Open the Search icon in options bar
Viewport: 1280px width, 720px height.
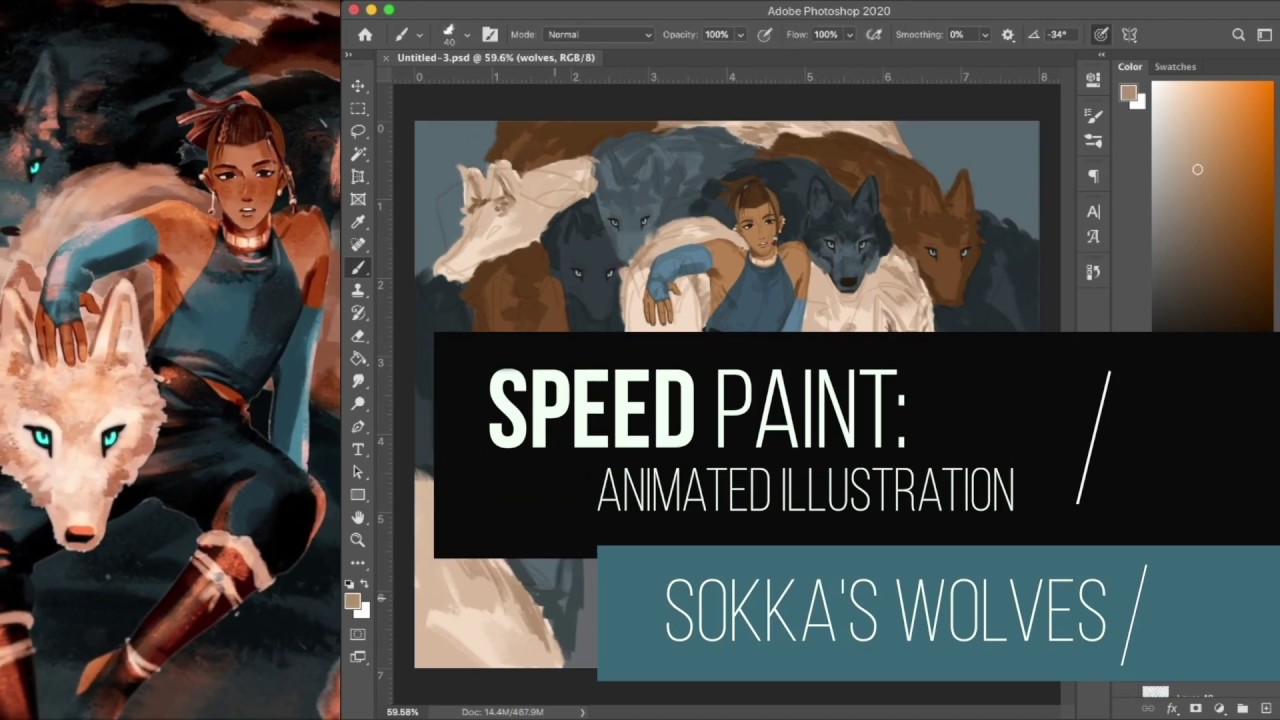click(x=1238, y=34)
